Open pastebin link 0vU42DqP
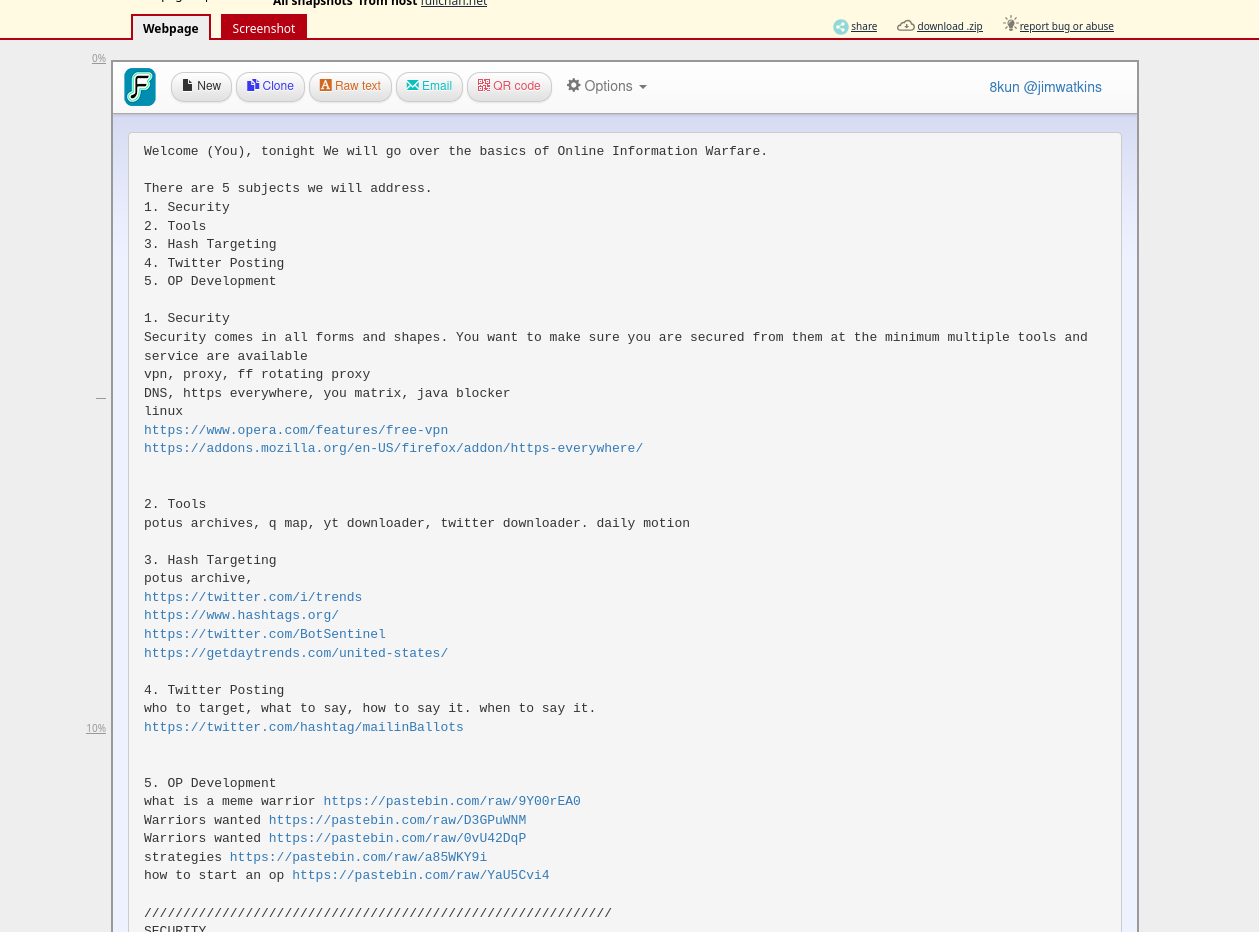This screenshot has height=932, width=1259. click(397, 839)
